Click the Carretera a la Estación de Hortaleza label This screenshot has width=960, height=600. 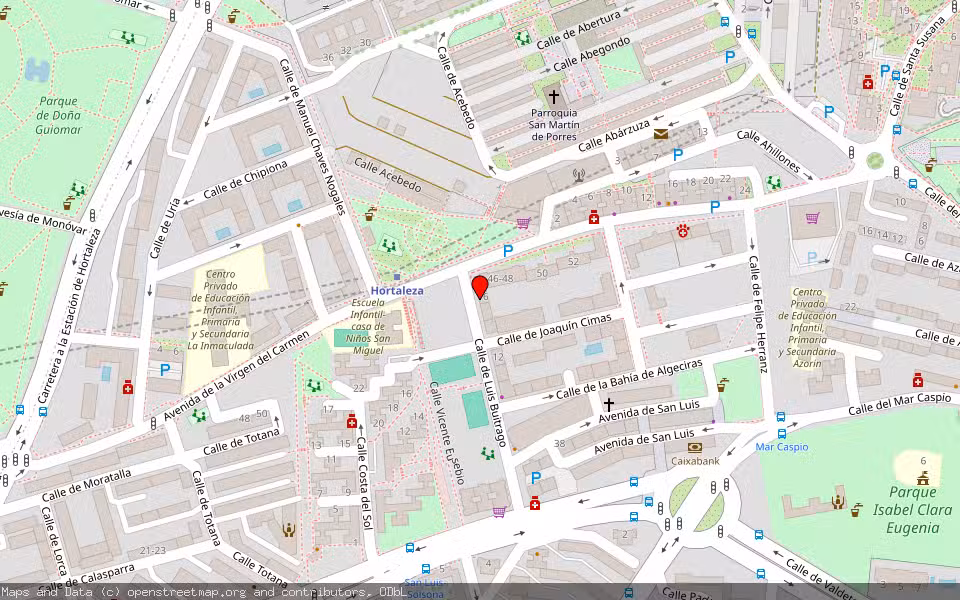[x=67, y=316]
